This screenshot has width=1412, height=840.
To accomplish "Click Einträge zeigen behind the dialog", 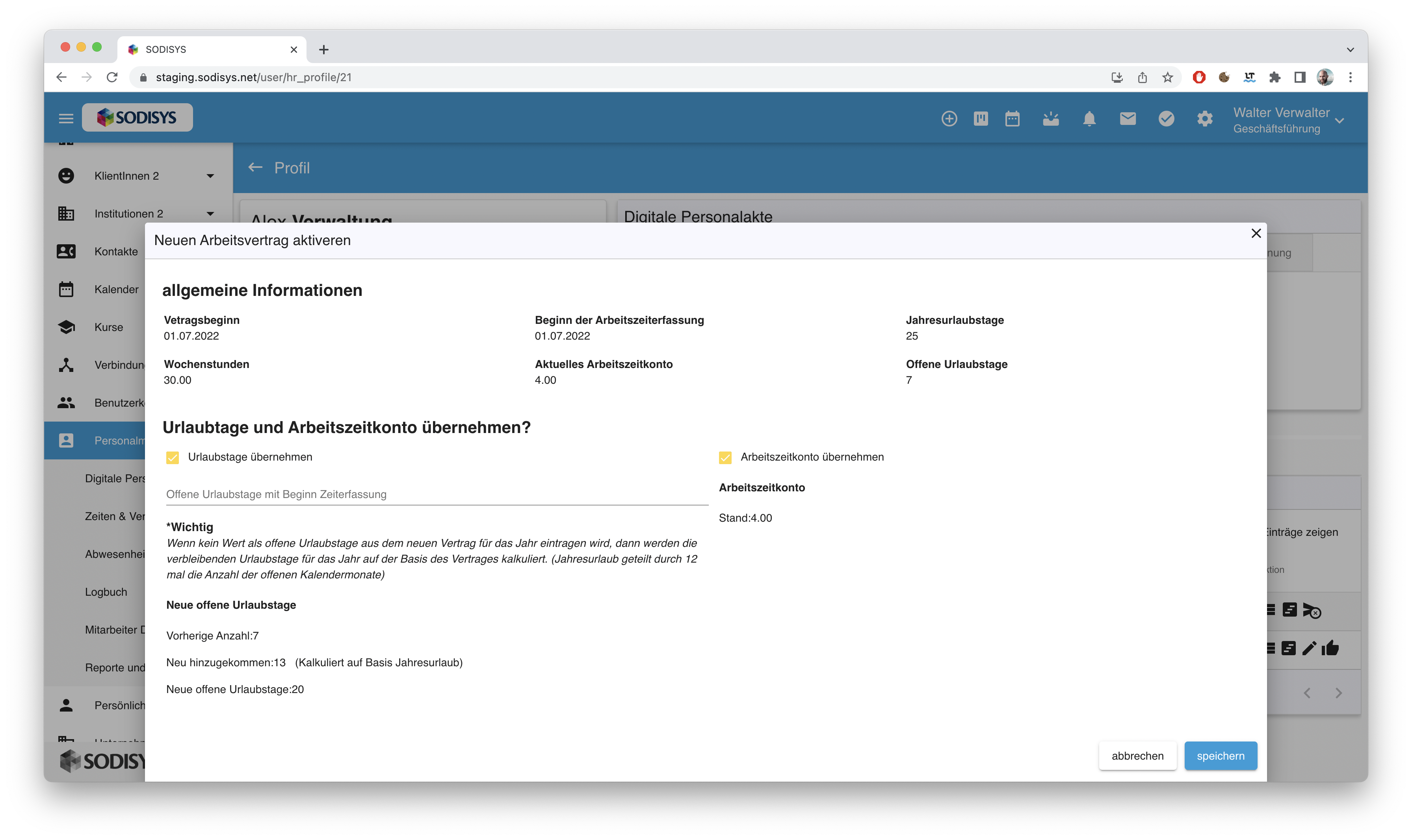I will click(x=1302, y=532).
